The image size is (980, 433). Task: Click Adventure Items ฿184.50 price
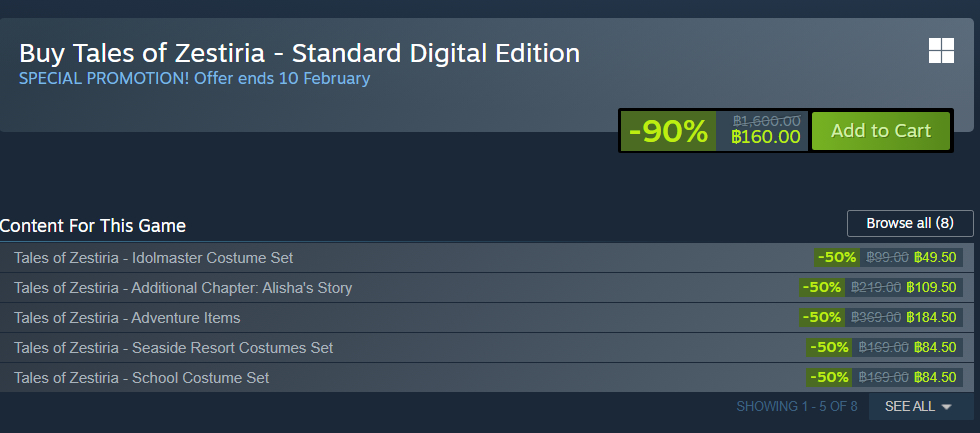coord(932,318)
